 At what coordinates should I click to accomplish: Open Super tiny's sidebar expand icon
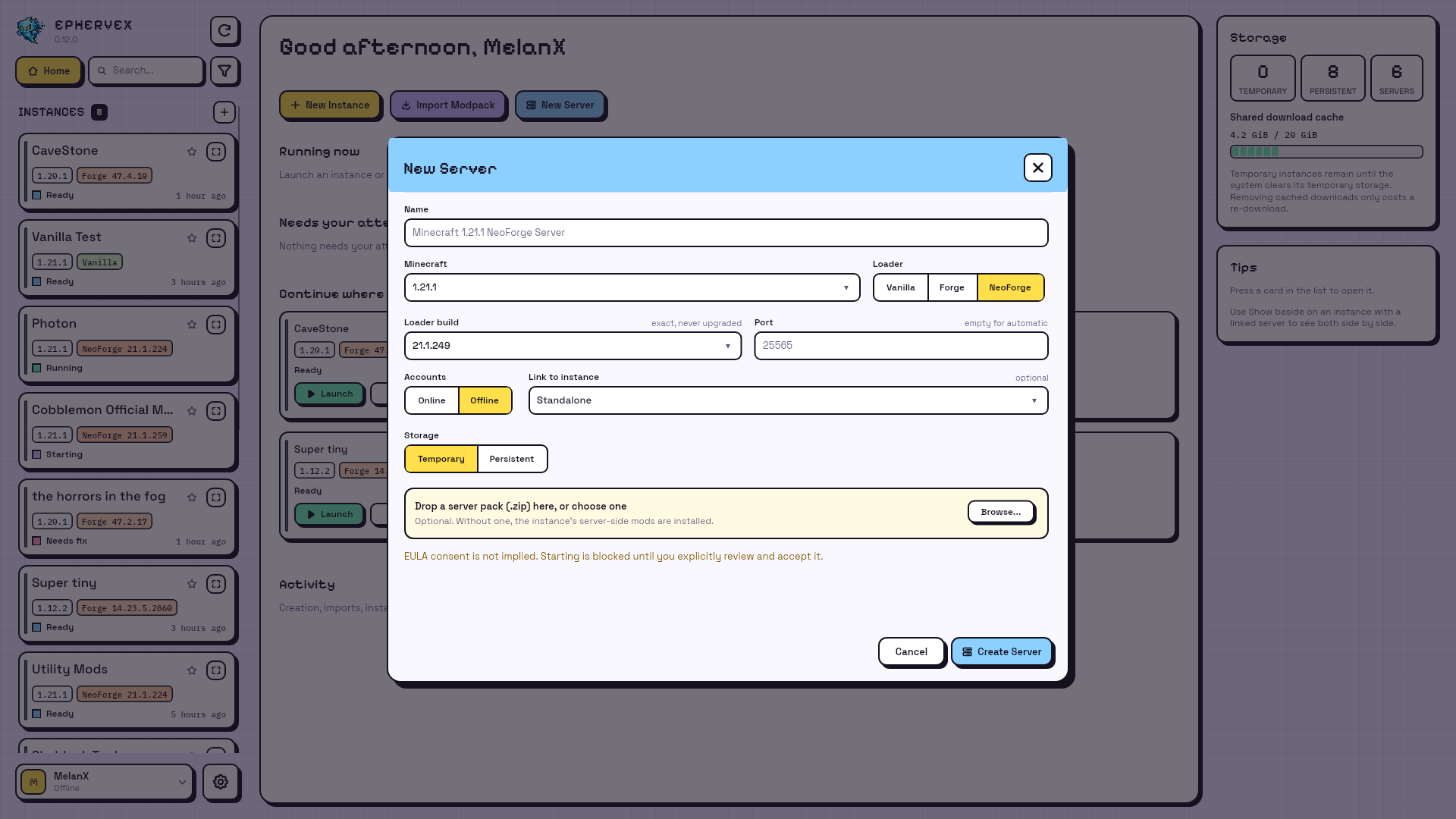(216, 584)
